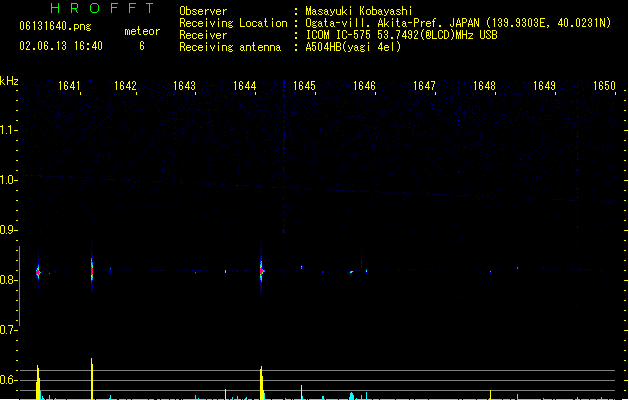Screen dimensions: 629x400
Task: Click the observer name Masayuki Kobayashi
Action: (x=359, y=11)
